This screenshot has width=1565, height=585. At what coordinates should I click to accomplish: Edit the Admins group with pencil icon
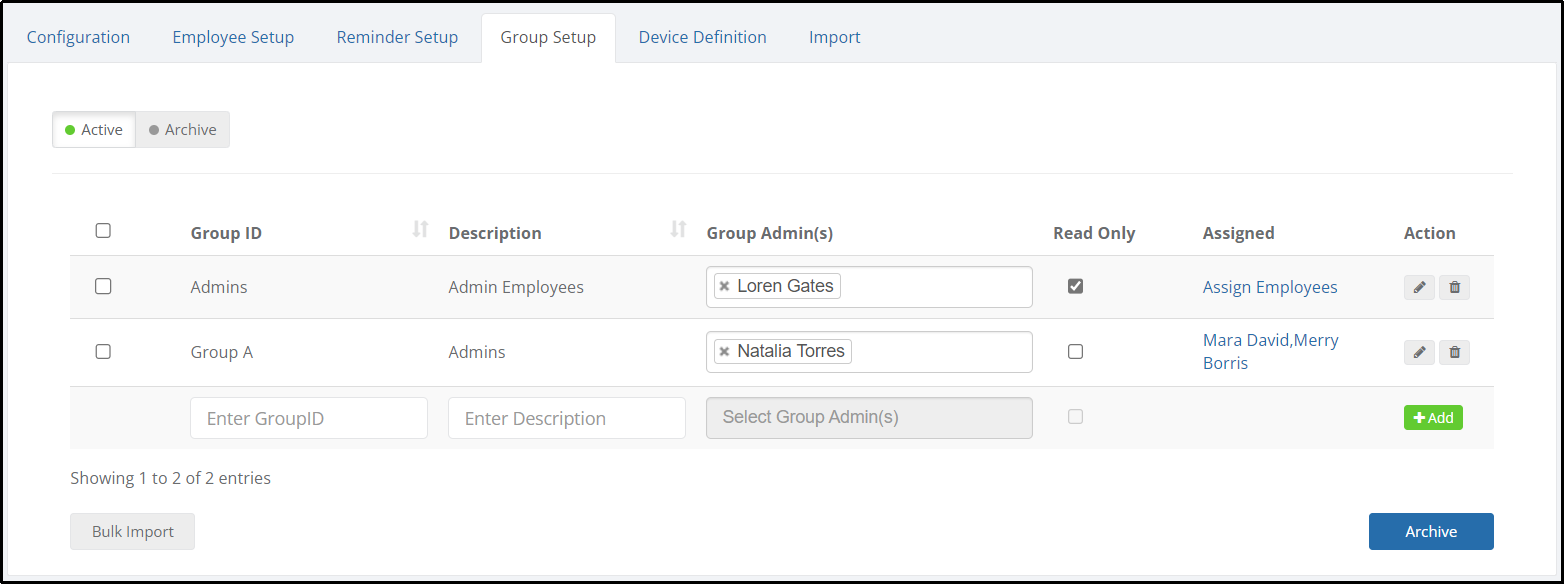point(1419,287)
